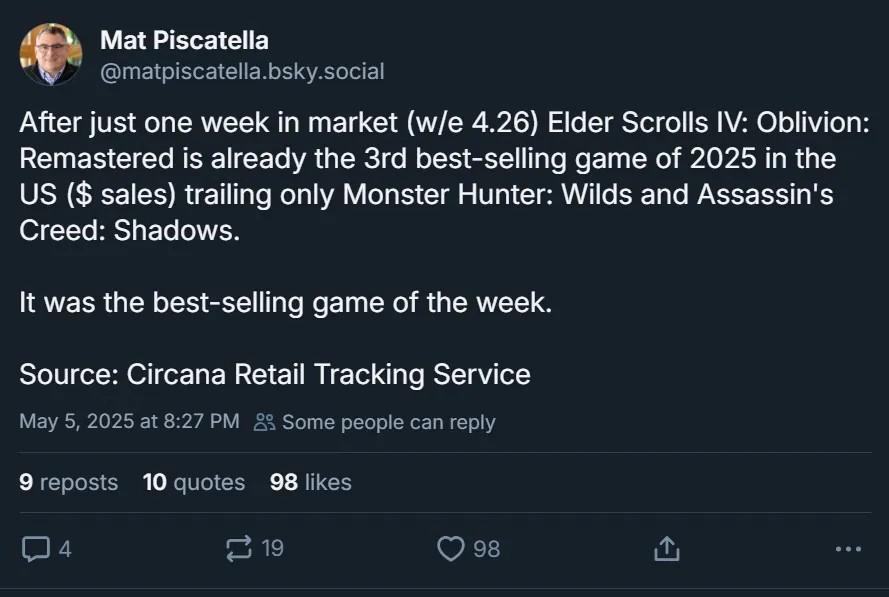View the 98 likes list
Viewport: 889px width, 597px height.
311,482
